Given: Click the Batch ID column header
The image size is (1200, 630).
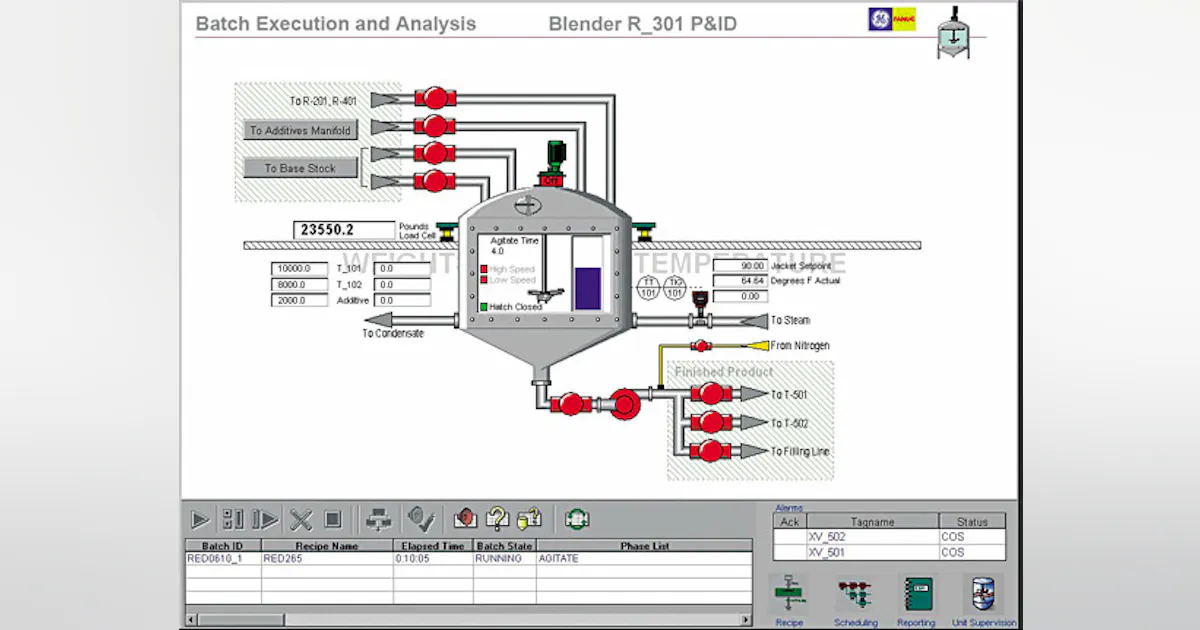Looking at the screenshot, I should click(x=222, y=546).
